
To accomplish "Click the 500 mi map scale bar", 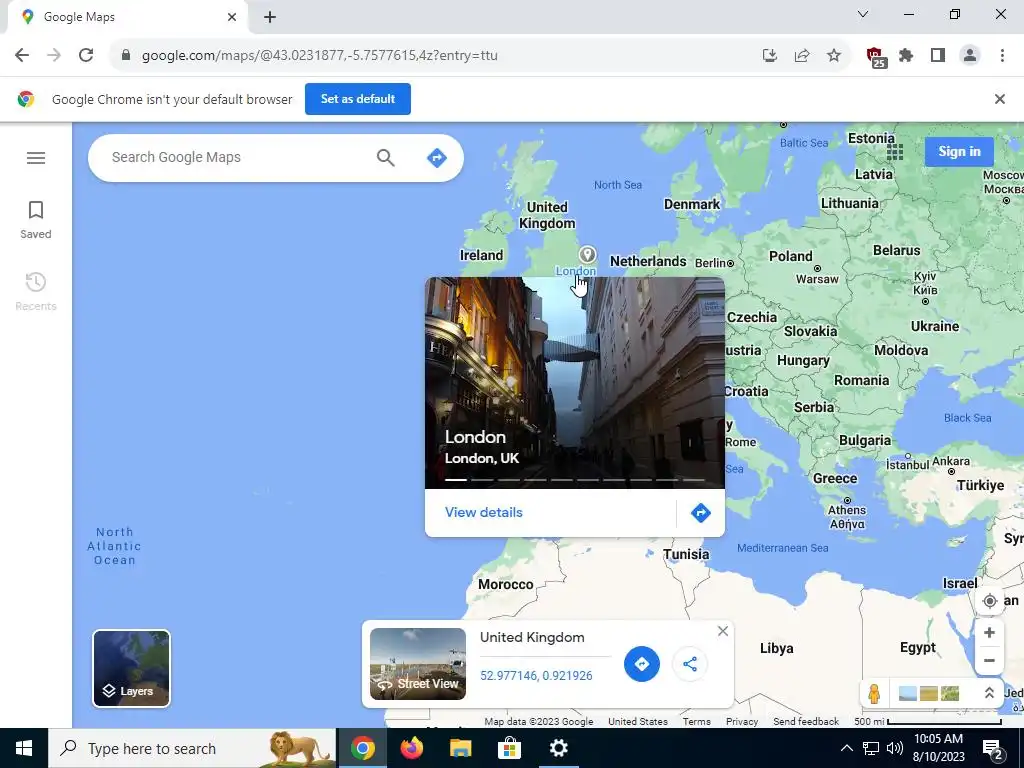I will 928,722.
